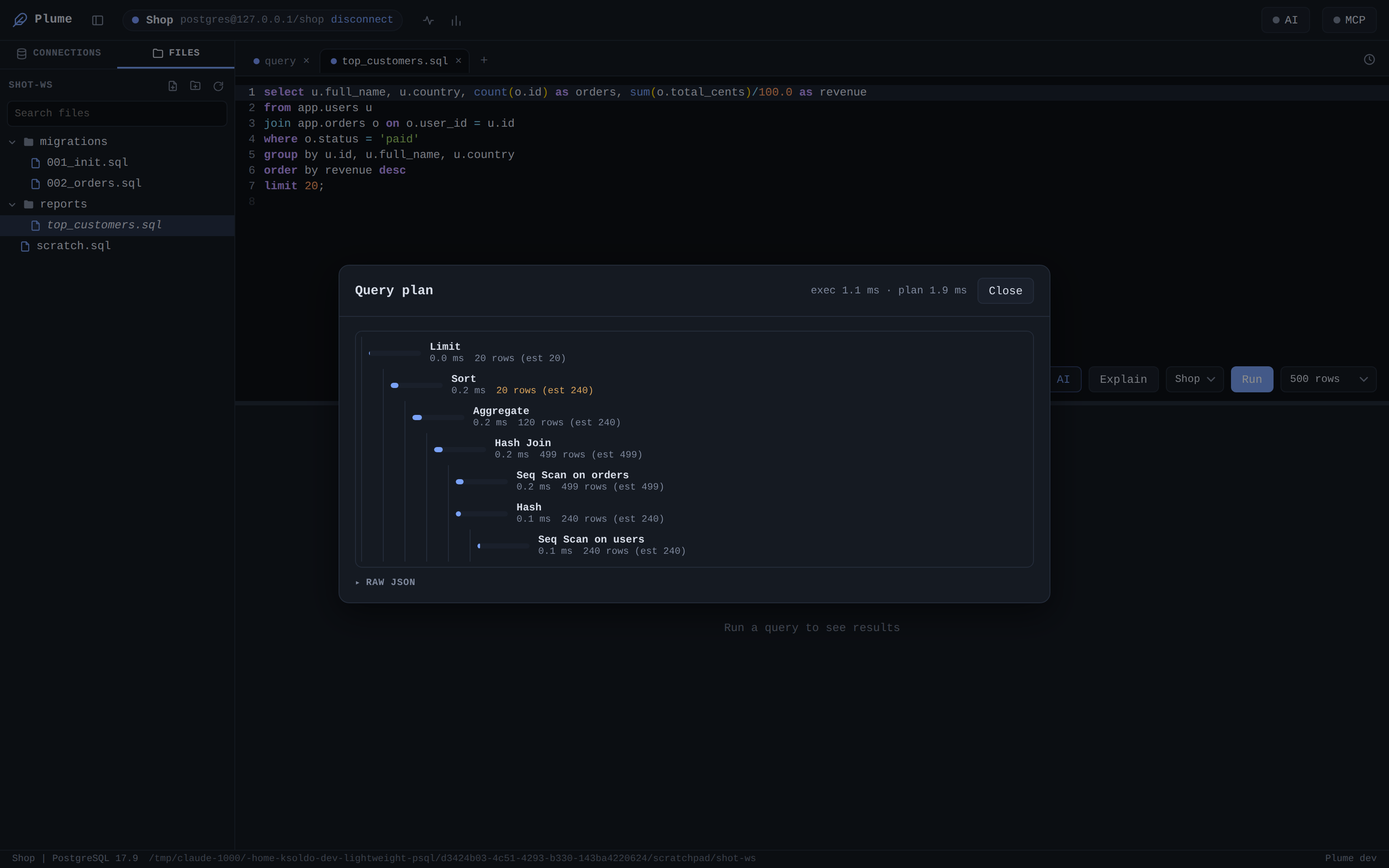Screen dimensions: 1389x868
Task: Open the Shop connection dropdown
Action: click(x=1195, y=379)
